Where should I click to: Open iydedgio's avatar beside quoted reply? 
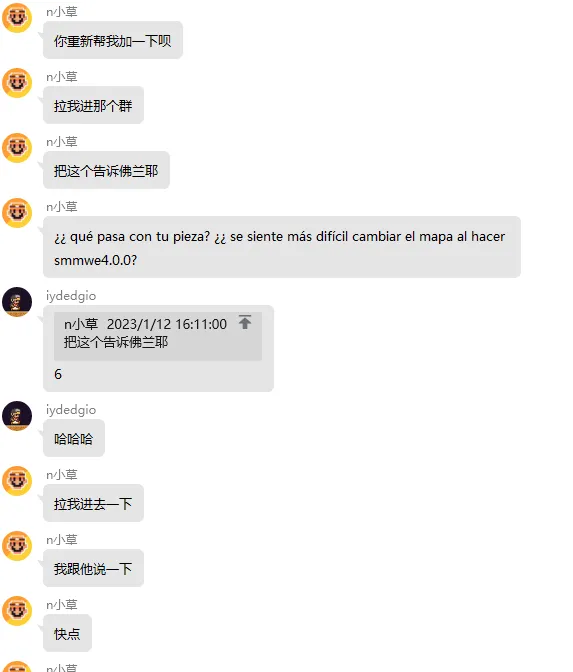click(x=17, y=302)
